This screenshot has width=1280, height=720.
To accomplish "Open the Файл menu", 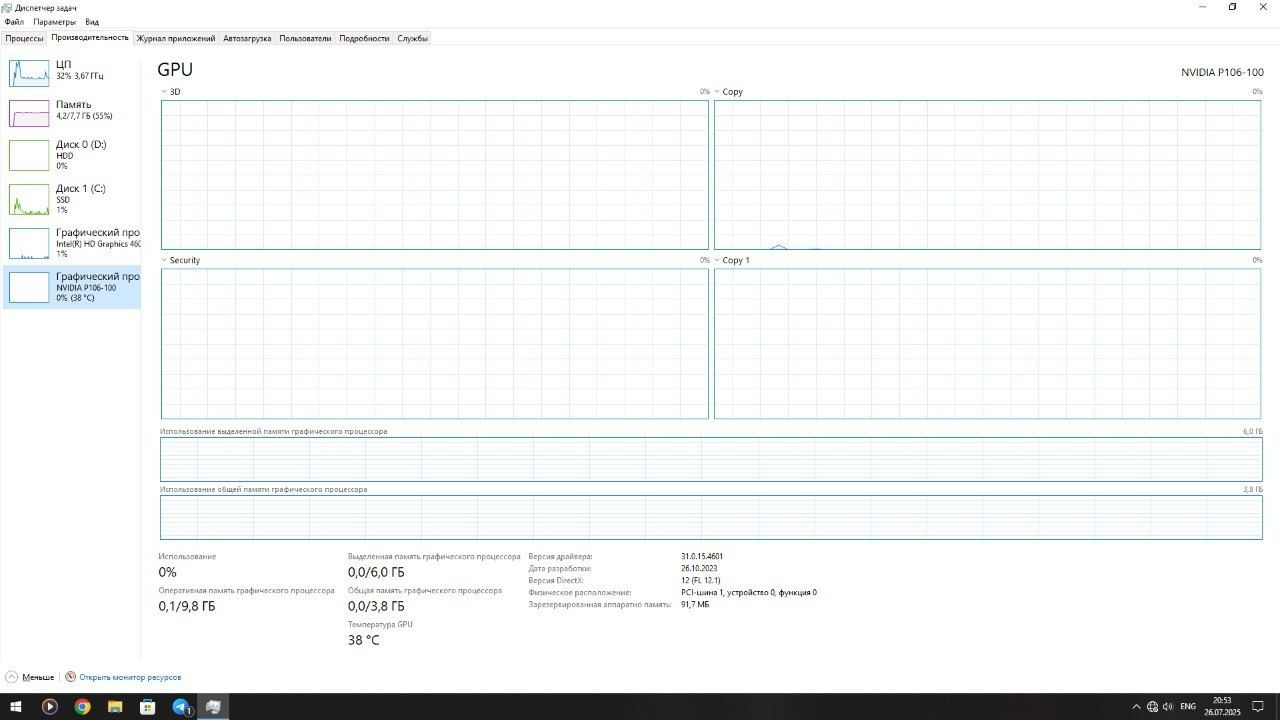I will click(14, 21).
